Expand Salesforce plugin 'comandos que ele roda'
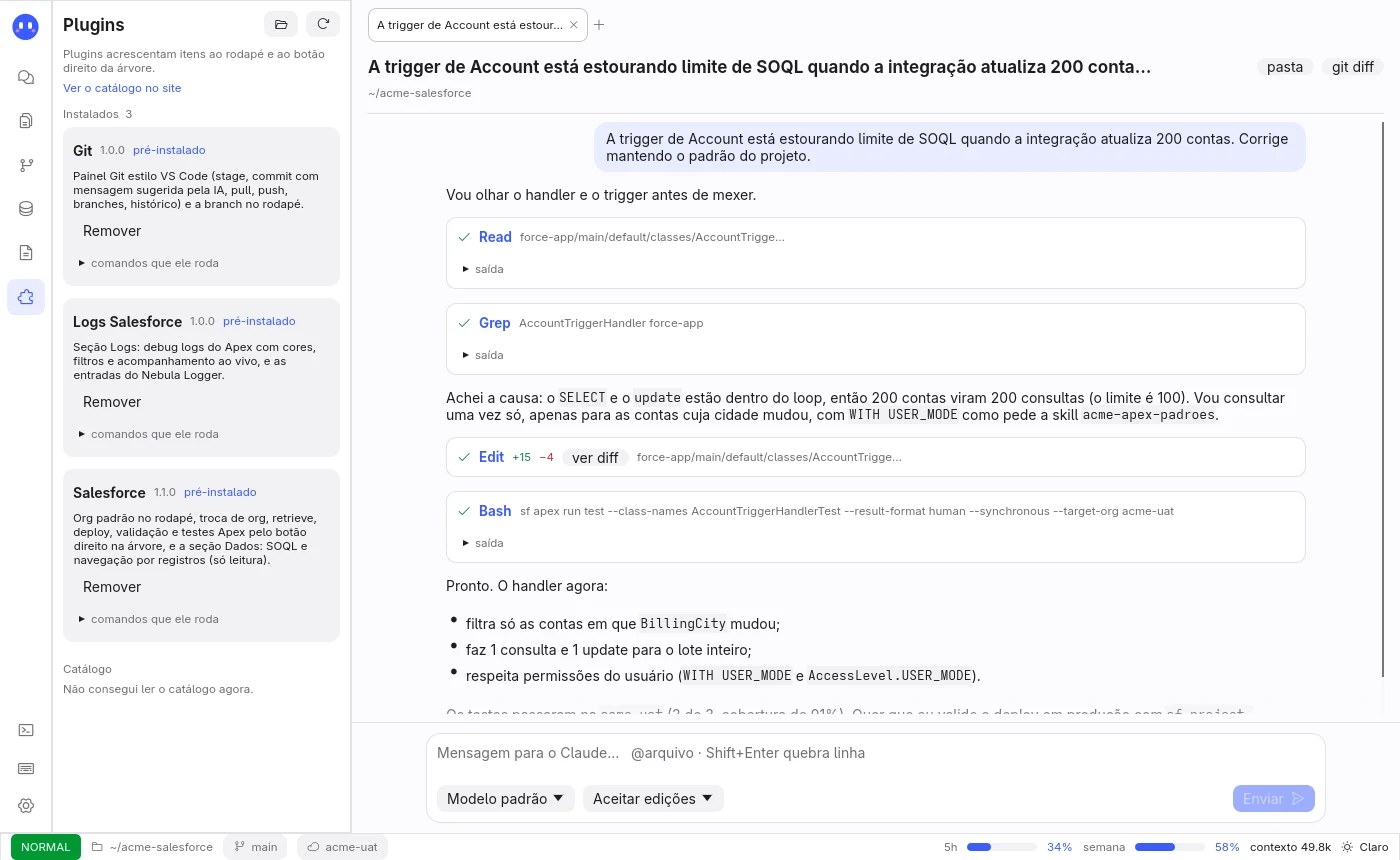Screen dimensions: 1400x860 [x=149, y=619]
